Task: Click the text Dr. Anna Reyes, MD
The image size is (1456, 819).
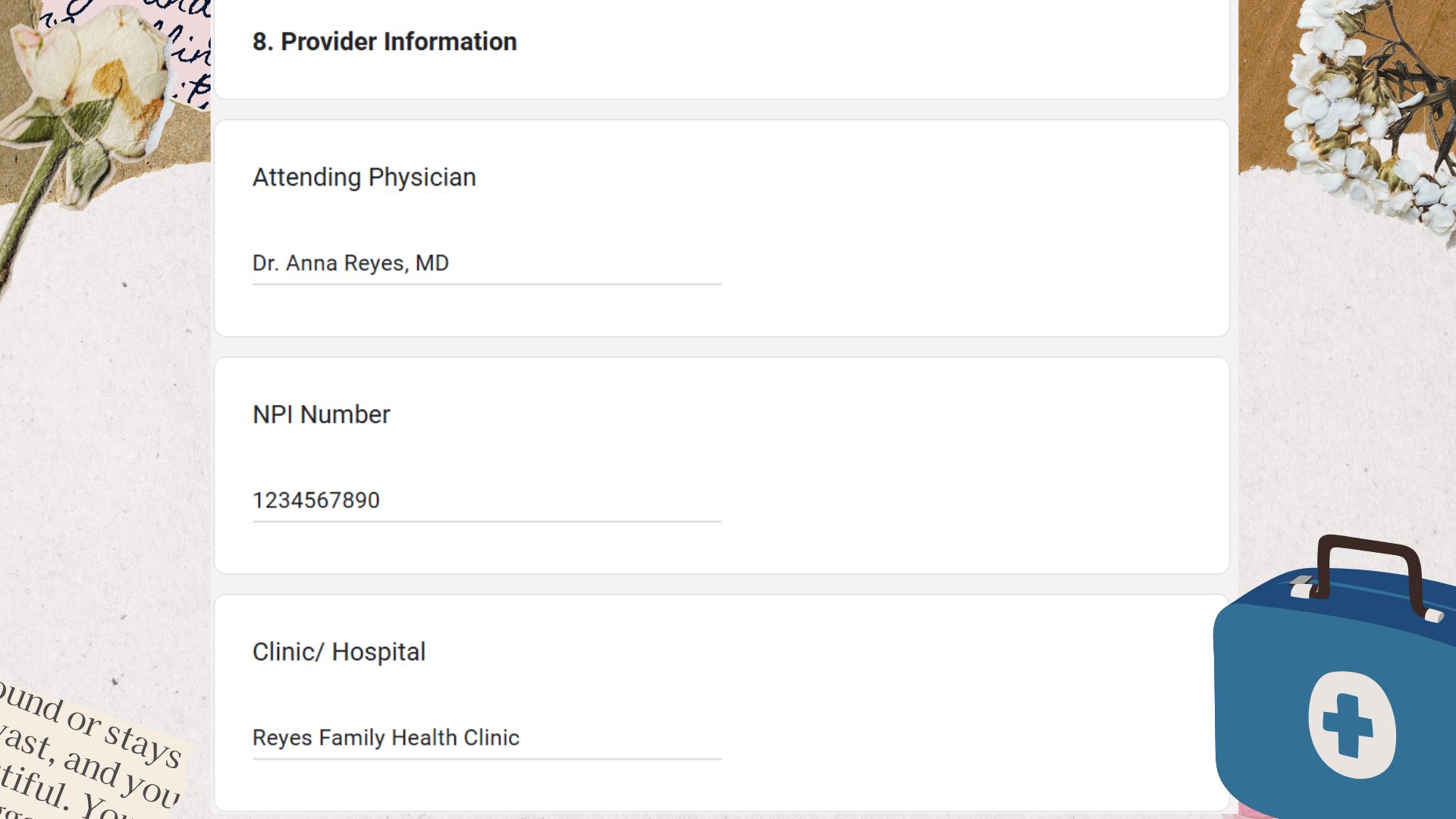Action: 350,263
